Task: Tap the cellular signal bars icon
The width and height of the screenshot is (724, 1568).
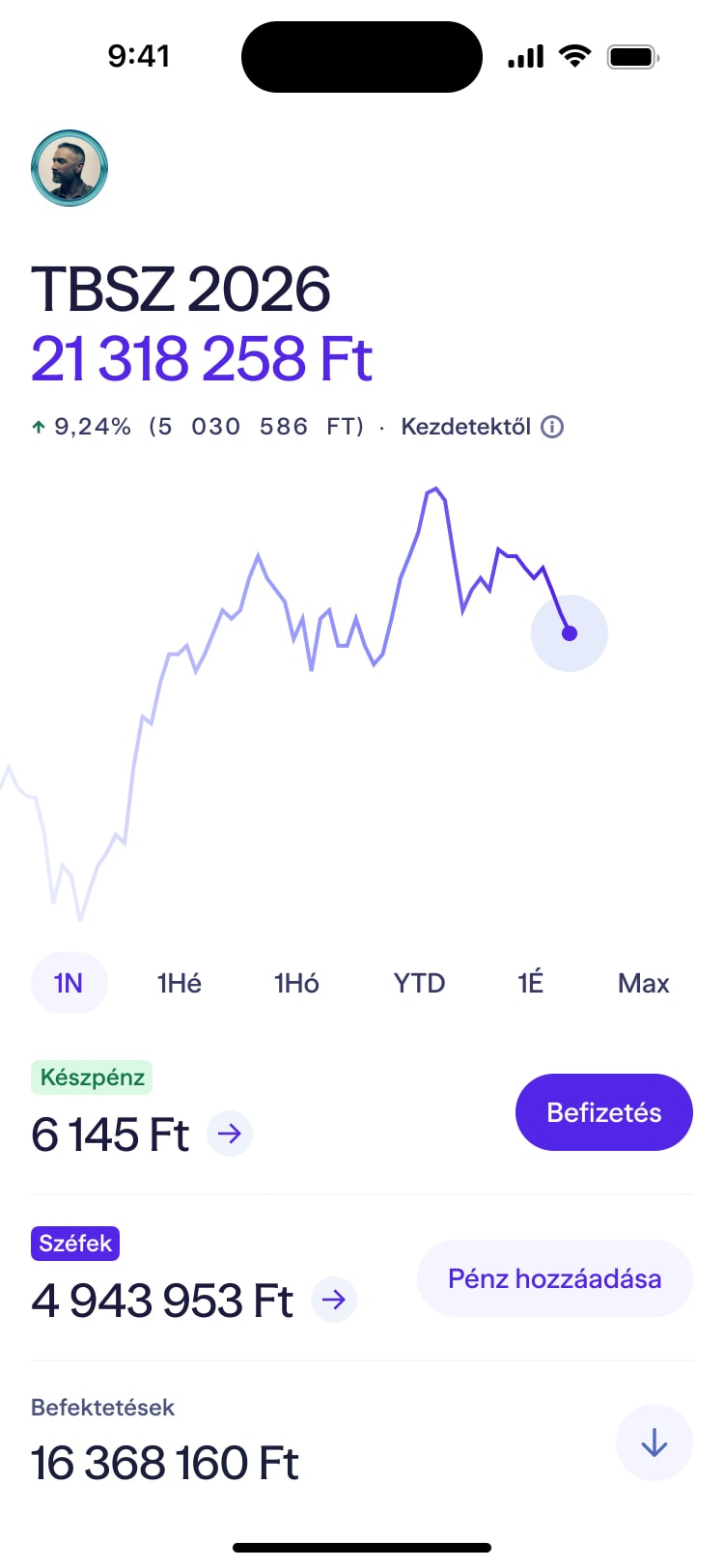Action: tap(526, 57)
